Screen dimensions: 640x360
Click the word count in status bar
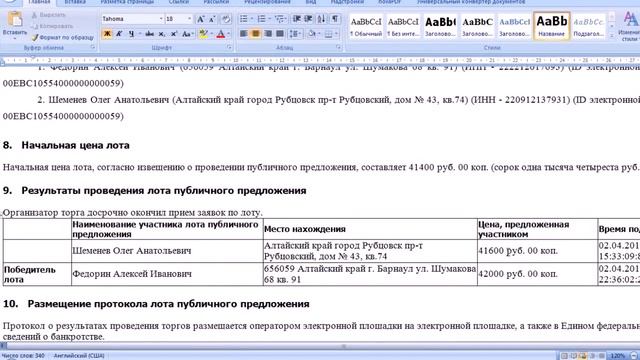(23, 356)
